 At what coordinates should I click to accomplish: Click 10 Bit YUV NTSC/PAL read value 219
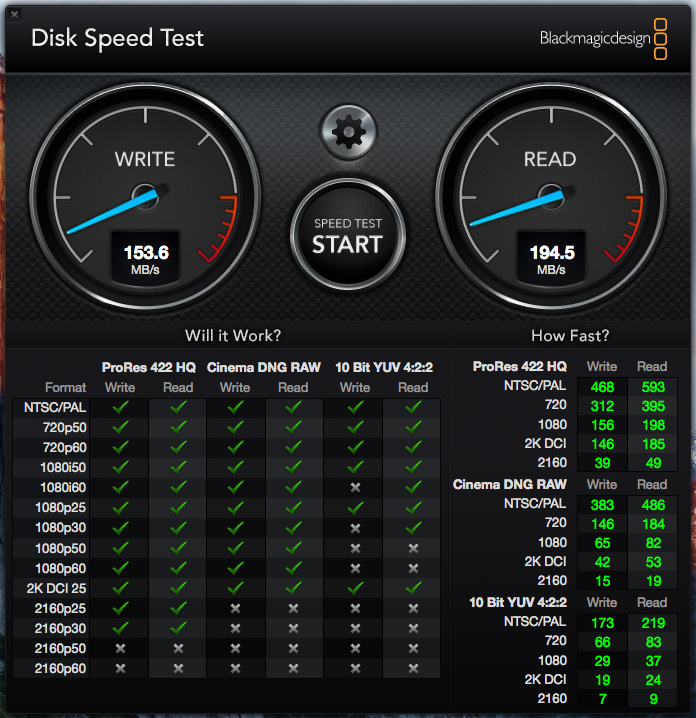653,623
